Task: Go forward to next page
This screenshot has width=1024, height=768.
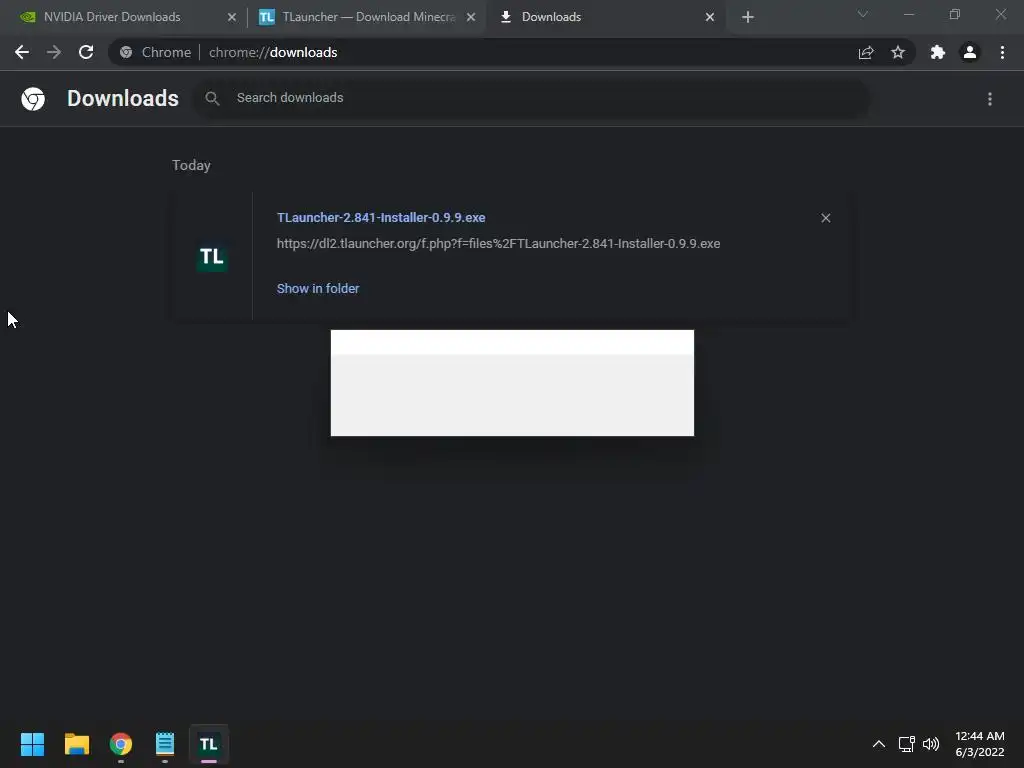Action: click(x=54, y=52)
